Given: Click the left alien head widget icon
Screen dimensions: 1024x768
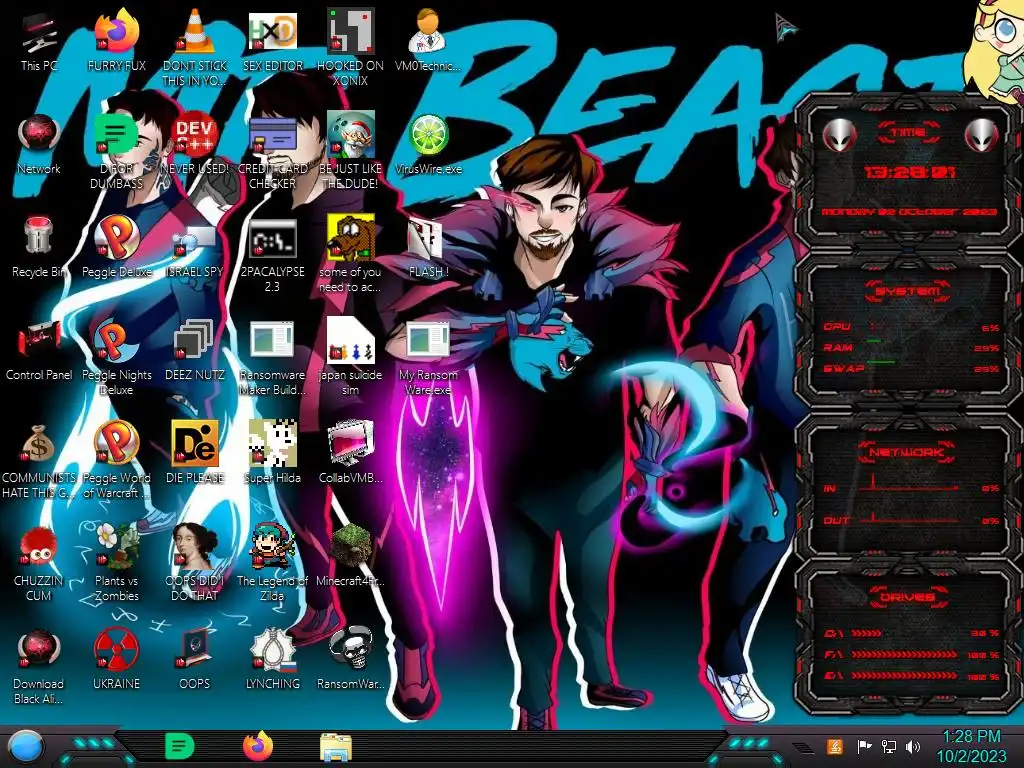Looking at the screenshot, I should [x=839, y=135].
